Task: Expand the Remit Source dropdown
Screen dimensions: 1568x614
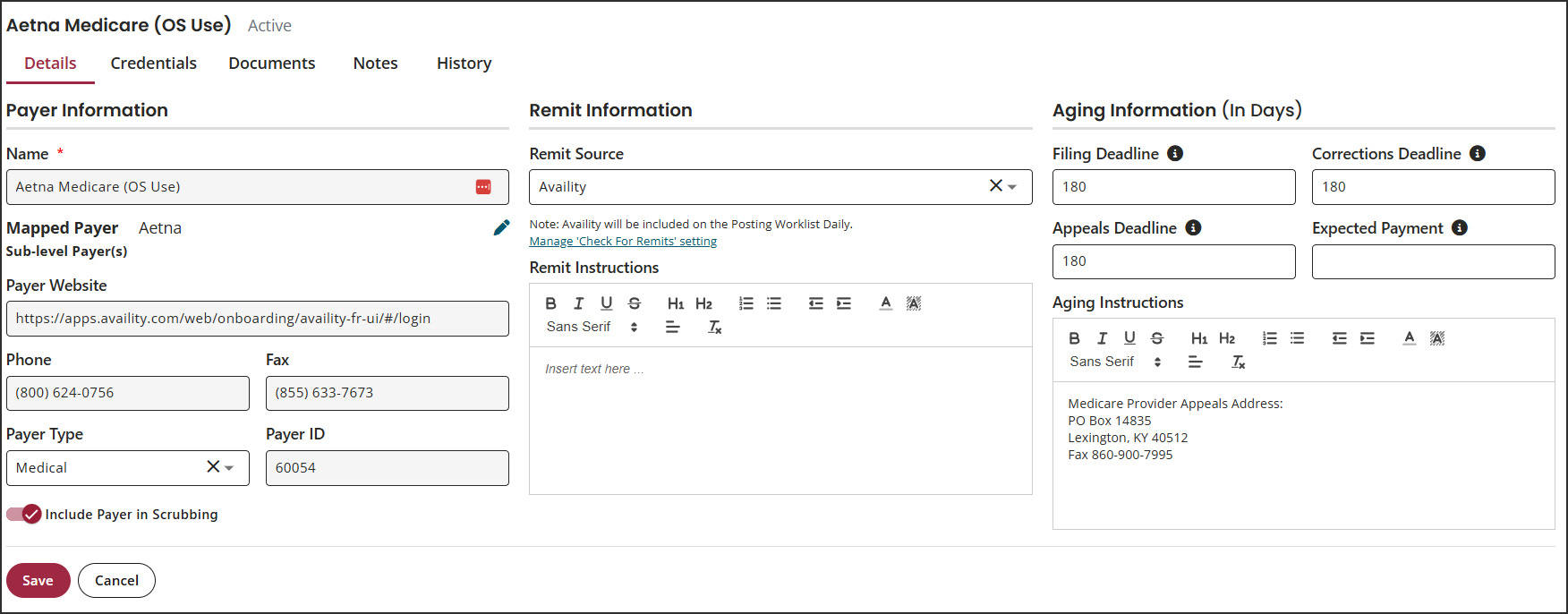Action: click(x=1012, y=187)
